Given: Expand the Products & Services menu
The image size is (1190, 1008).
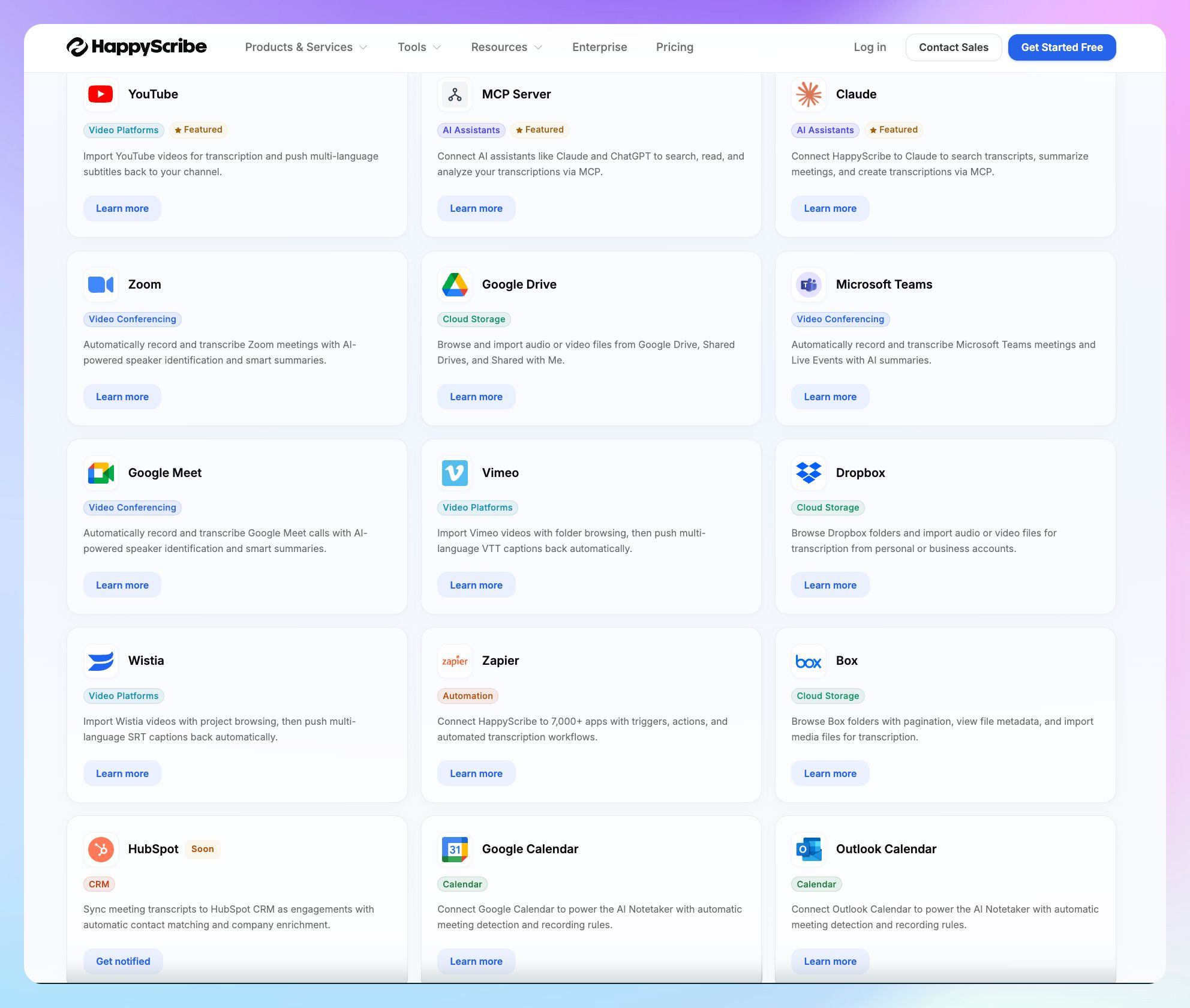Looking at the screenshot, I should click(306, 47).
